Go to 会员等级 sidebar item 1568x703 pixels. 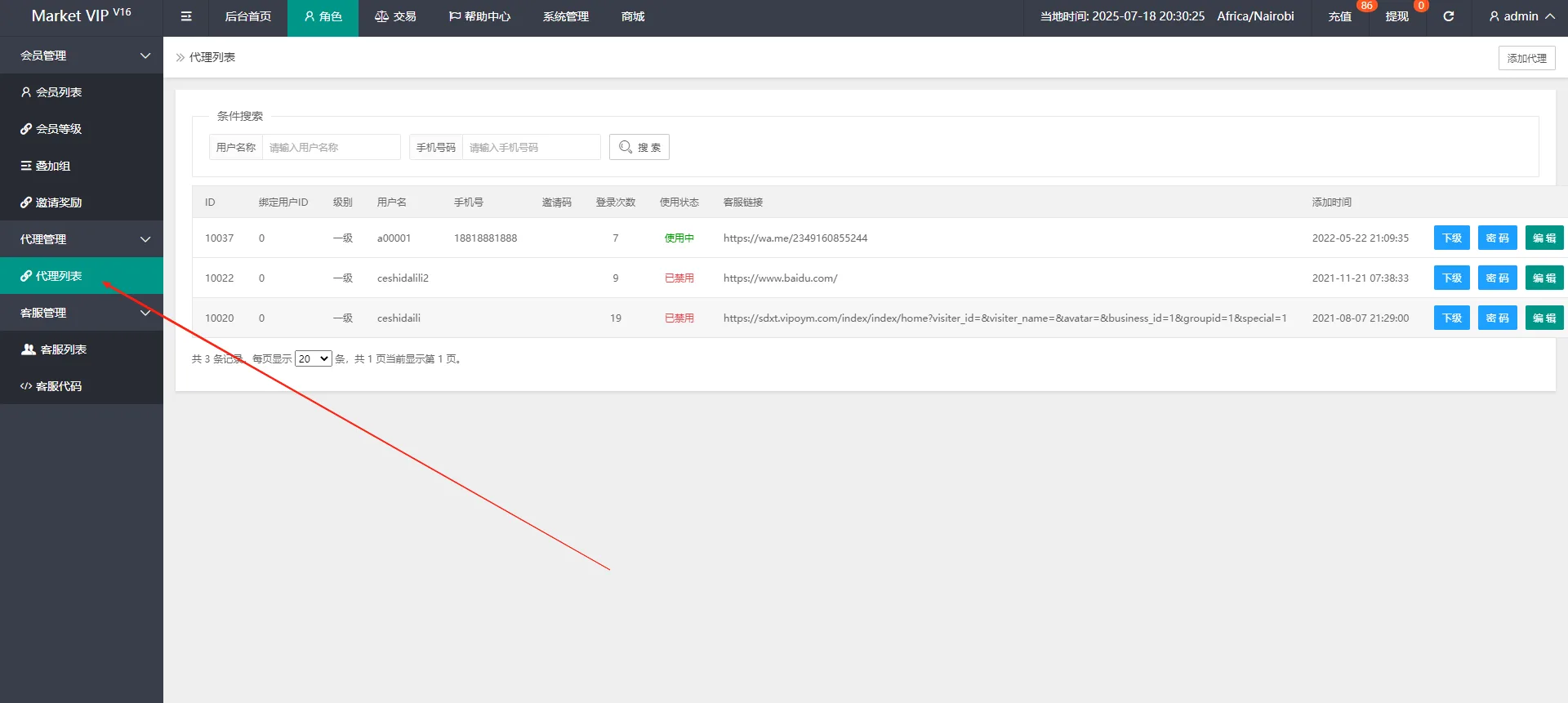tap(59, 129)
